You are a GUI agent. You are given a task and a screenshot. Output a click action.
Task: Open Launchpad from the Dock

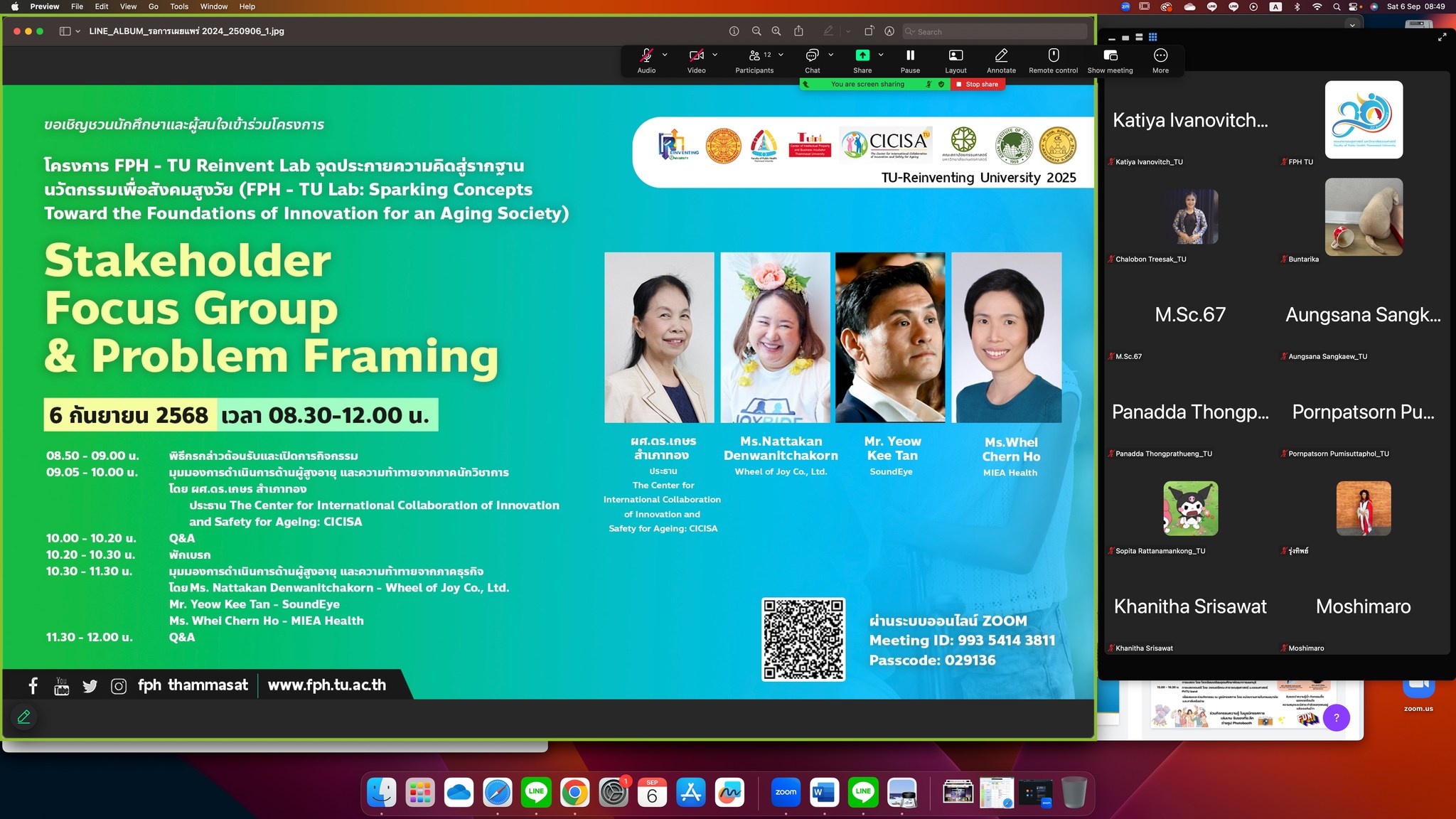click(420, 792)
